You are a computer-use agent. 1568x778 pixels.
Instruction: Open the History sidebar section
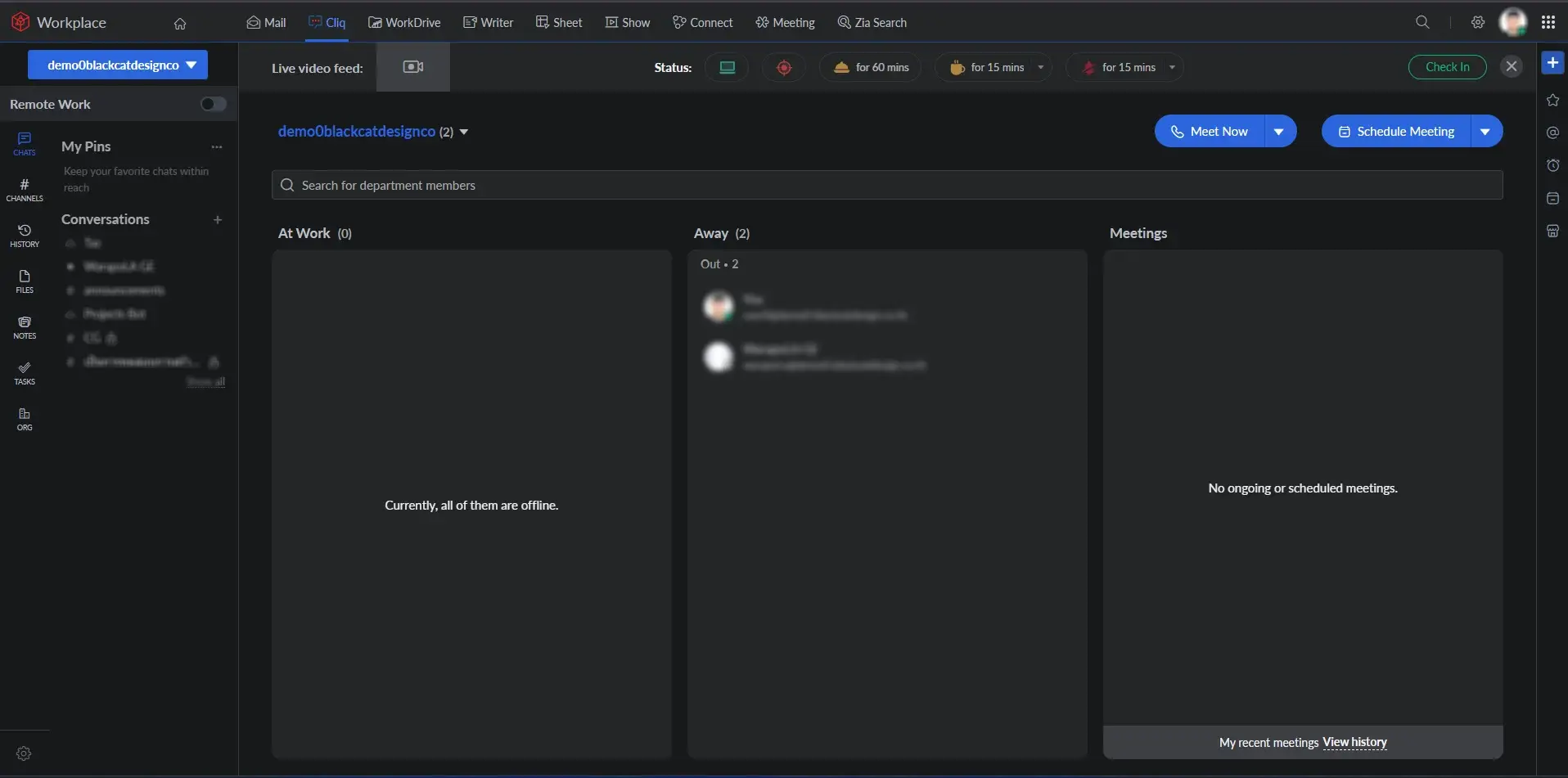pos(25,236)
